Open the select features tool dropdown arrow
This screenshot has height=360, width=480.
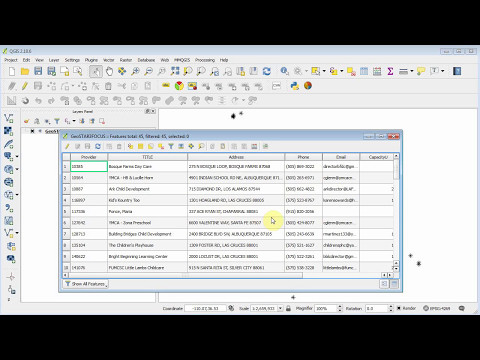click(x=324, y=71)
